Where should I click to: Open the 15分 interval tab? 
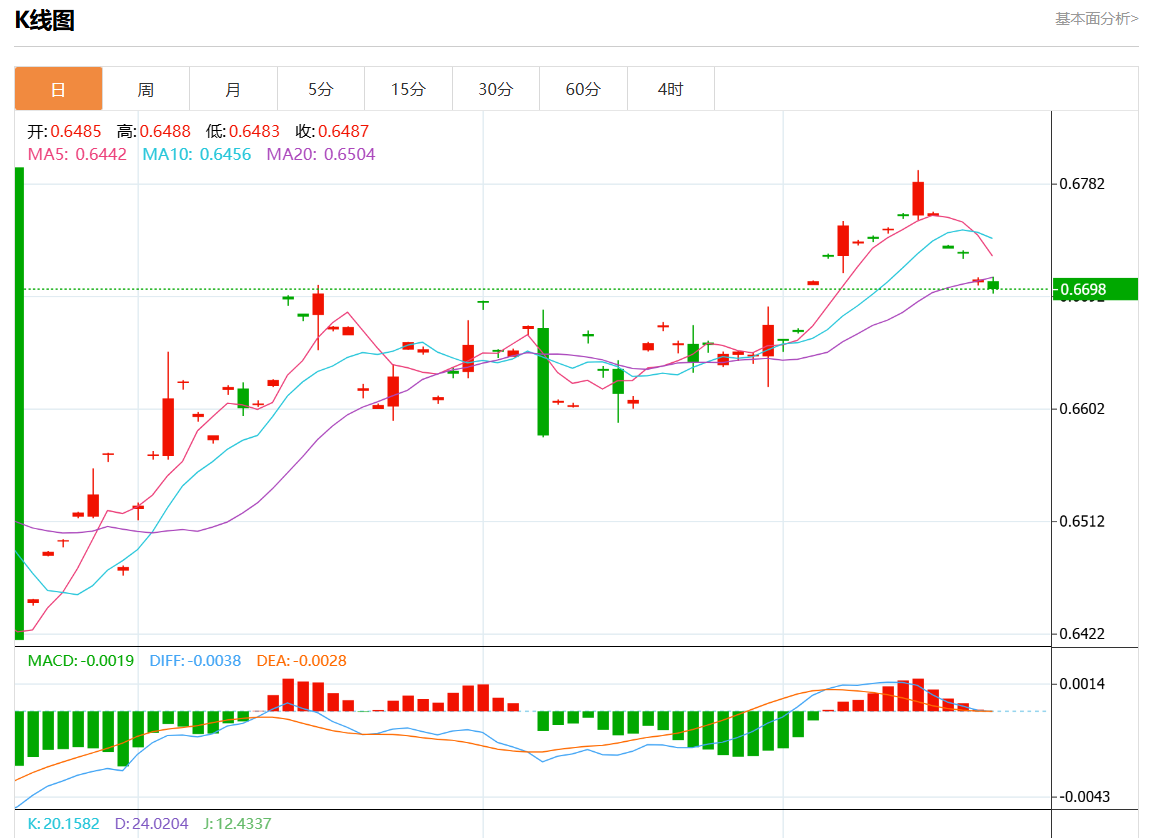tap(408, 89)
